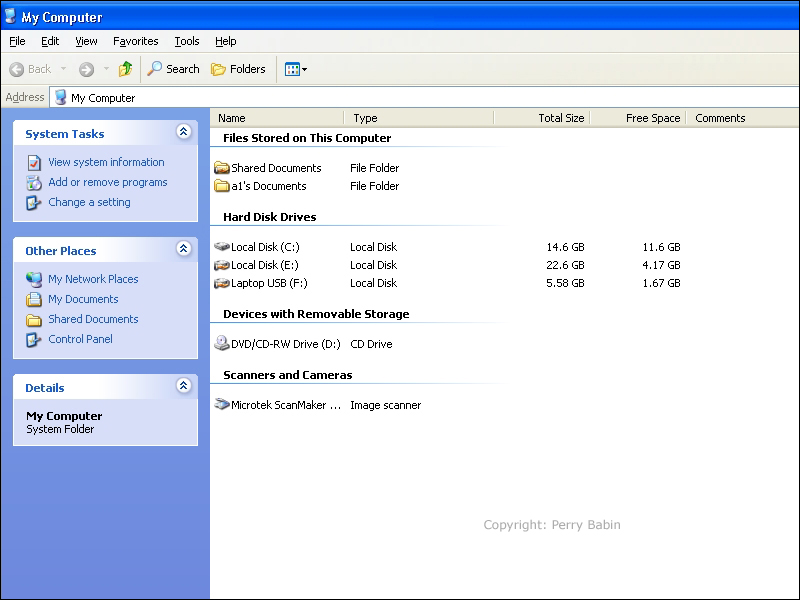800x600 pixels.
Task: Select the Local Disk (E:) name text
Action: point(265,265)
